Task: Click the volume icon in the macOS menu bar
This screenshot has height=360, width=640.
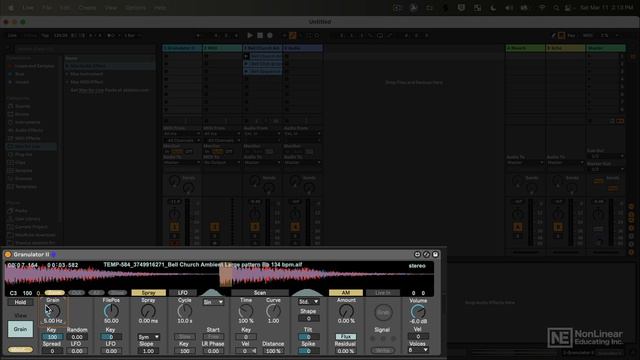Action: (509, 8)
